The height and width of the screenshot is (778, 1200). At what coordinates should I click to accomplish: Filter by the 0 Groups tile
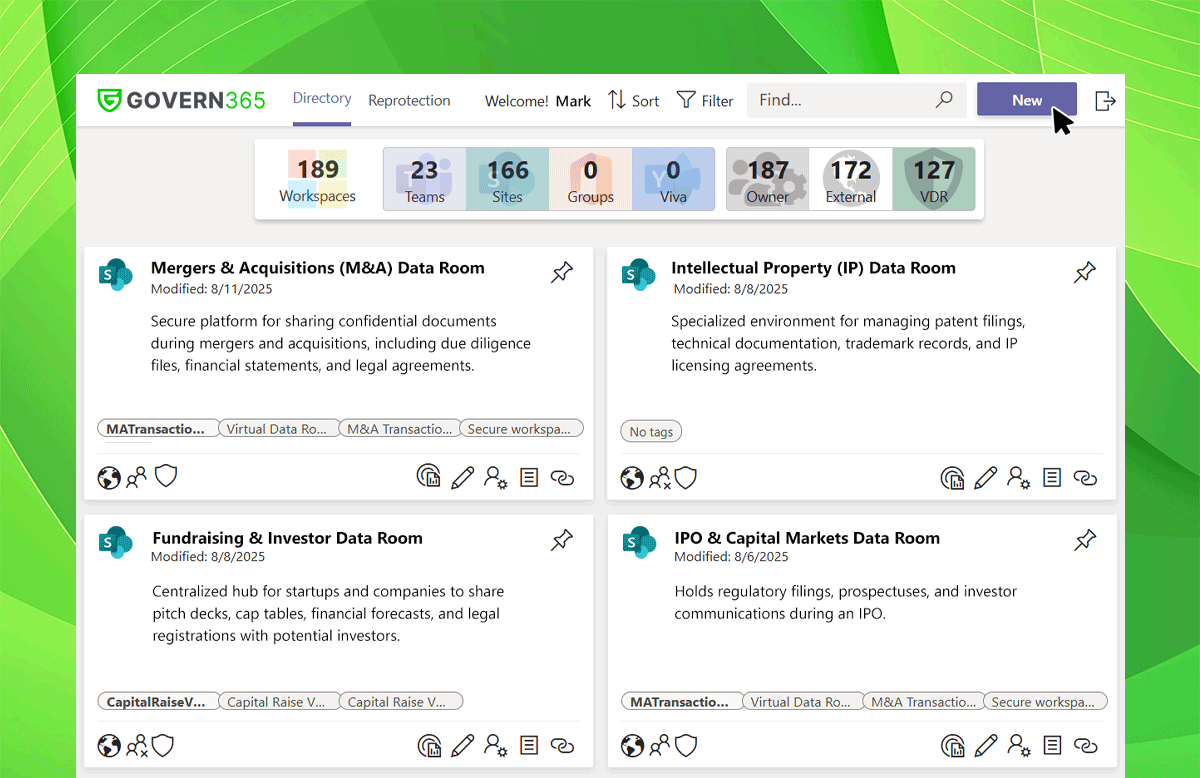click(591, 179)
